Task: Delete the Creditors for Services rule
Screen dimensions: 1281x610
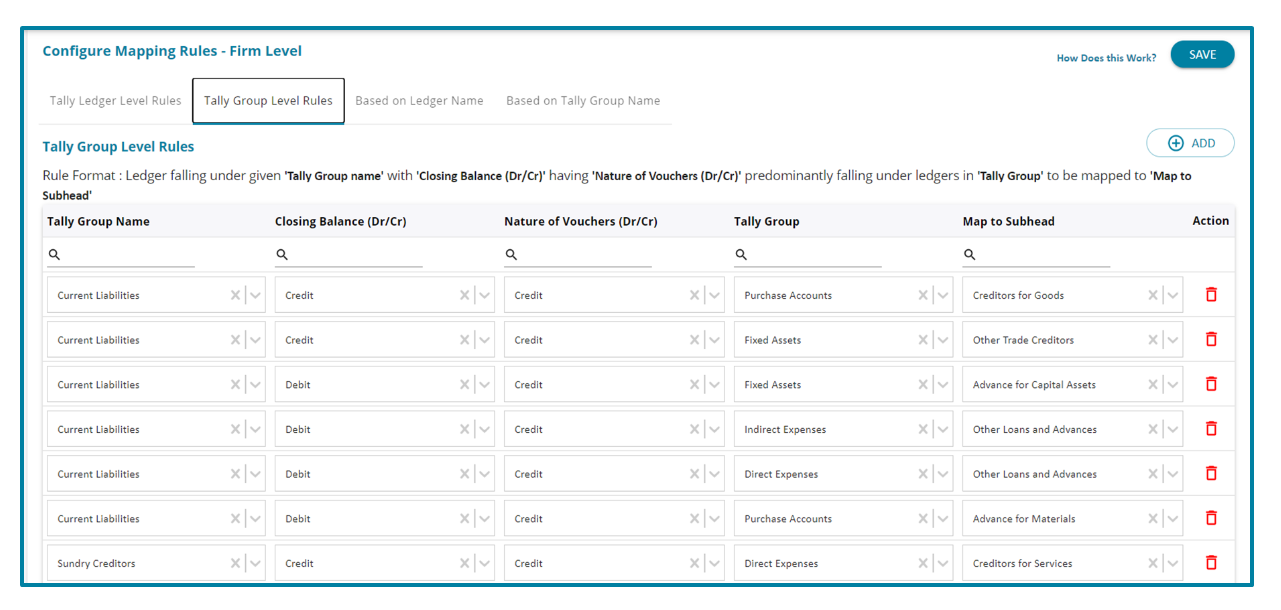Action: pyautogui.click(x=1211, y=563)
